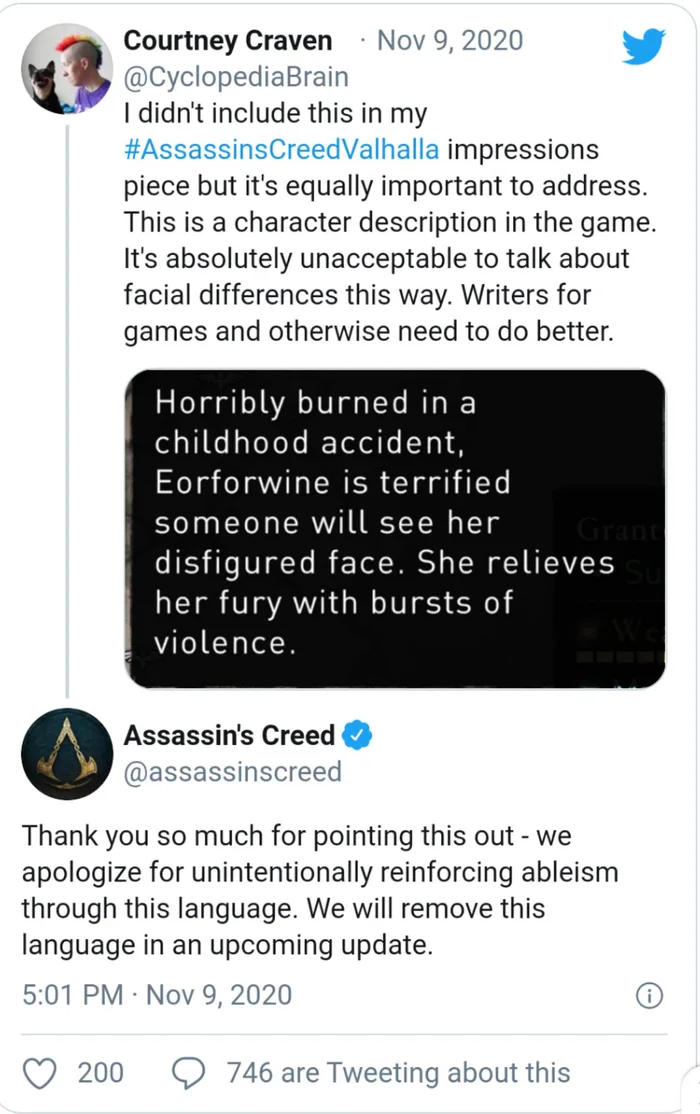Open the #AssassinsCreedValhalla hashtag

(281, 150)
